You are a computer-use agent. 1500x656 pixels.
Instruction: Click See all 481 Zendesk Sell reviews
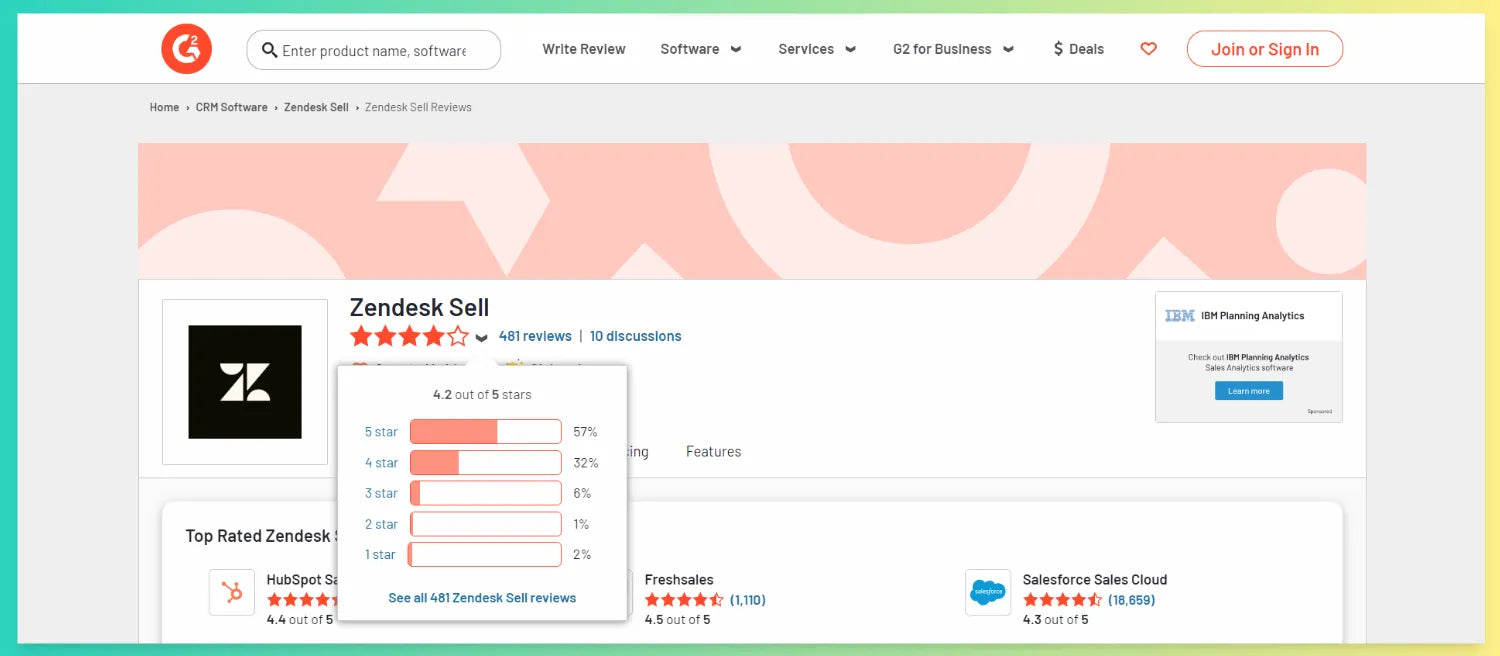tap(482, 598)
